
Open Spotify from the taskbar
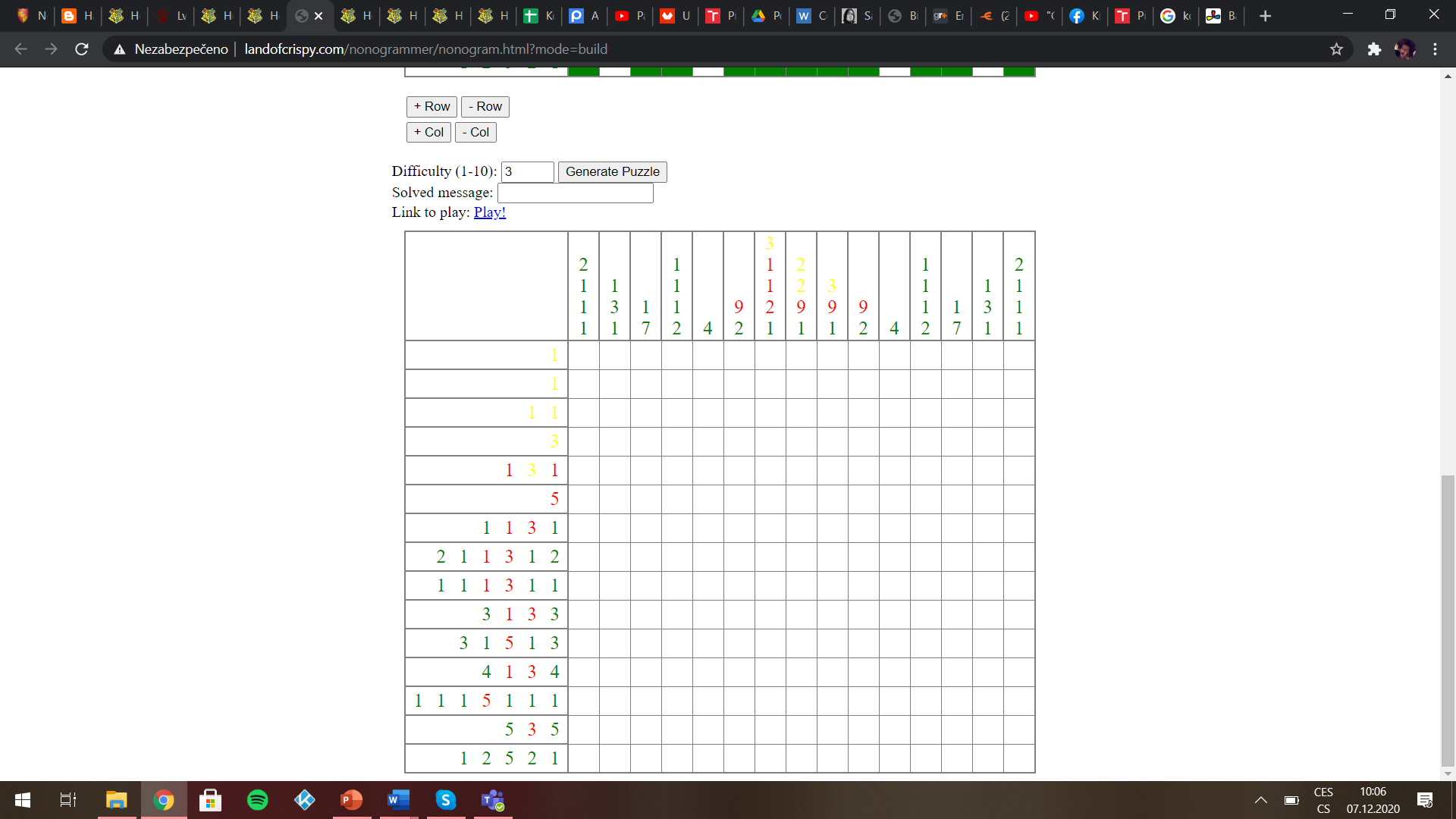click(x=258, y=800)
